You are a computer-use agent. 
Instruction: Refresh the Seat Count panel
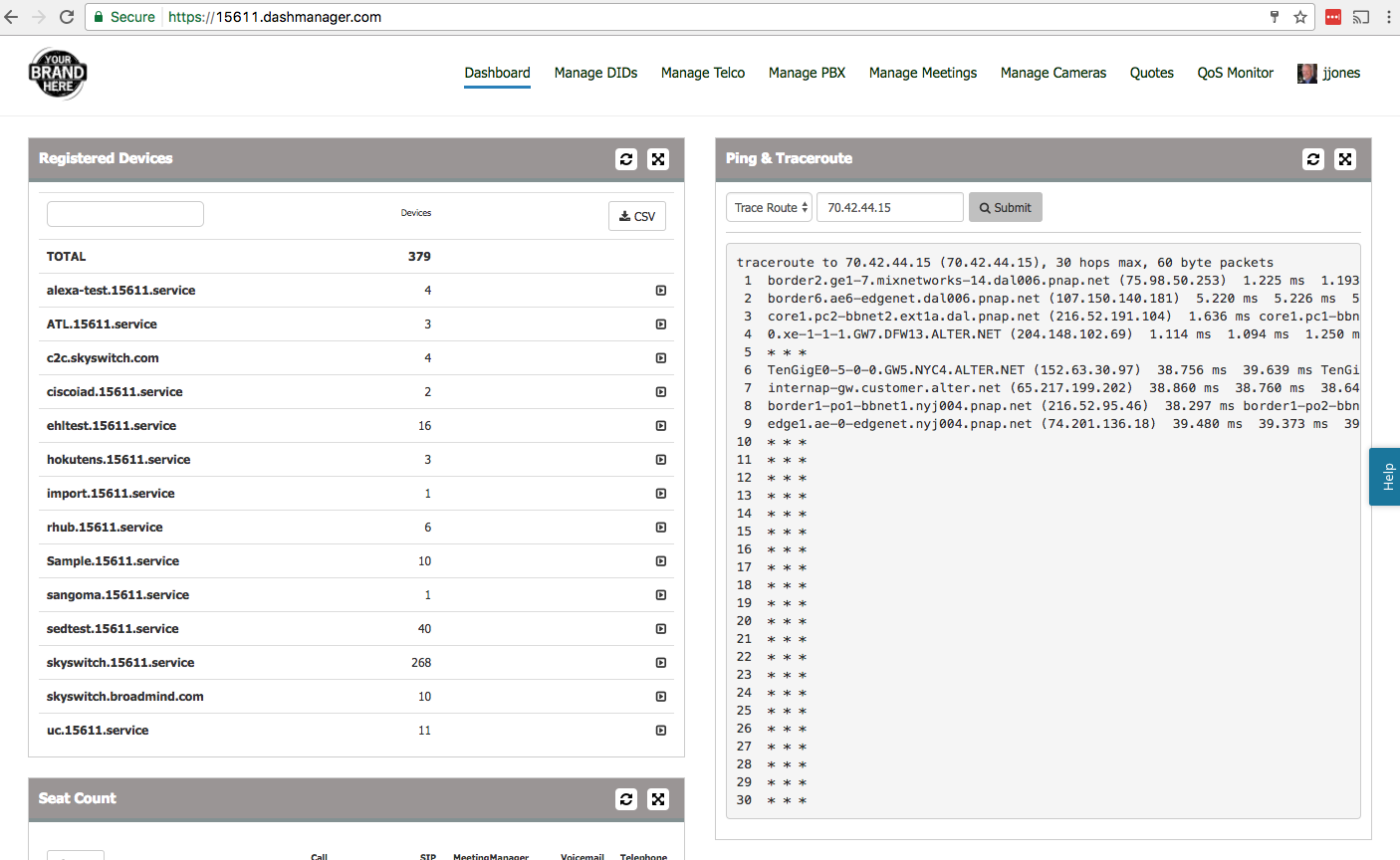click(625, 799)
